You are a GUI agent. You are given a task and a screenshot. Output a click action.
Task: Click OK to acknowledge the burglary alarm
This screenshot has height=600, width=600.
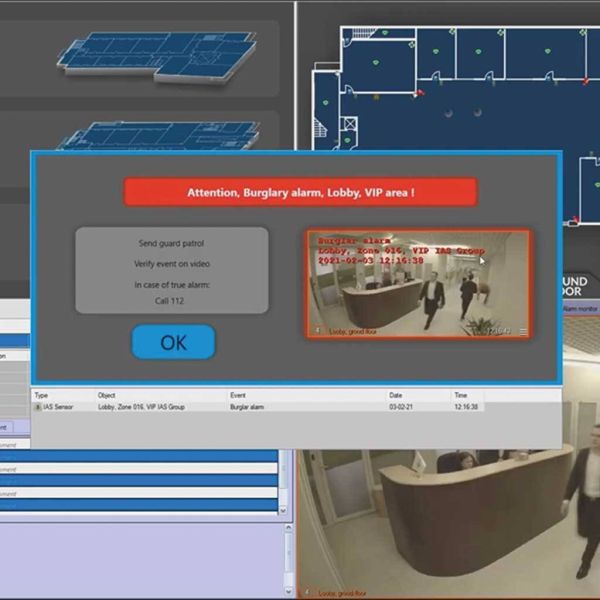pyautogui.click(x=173, y=342)
